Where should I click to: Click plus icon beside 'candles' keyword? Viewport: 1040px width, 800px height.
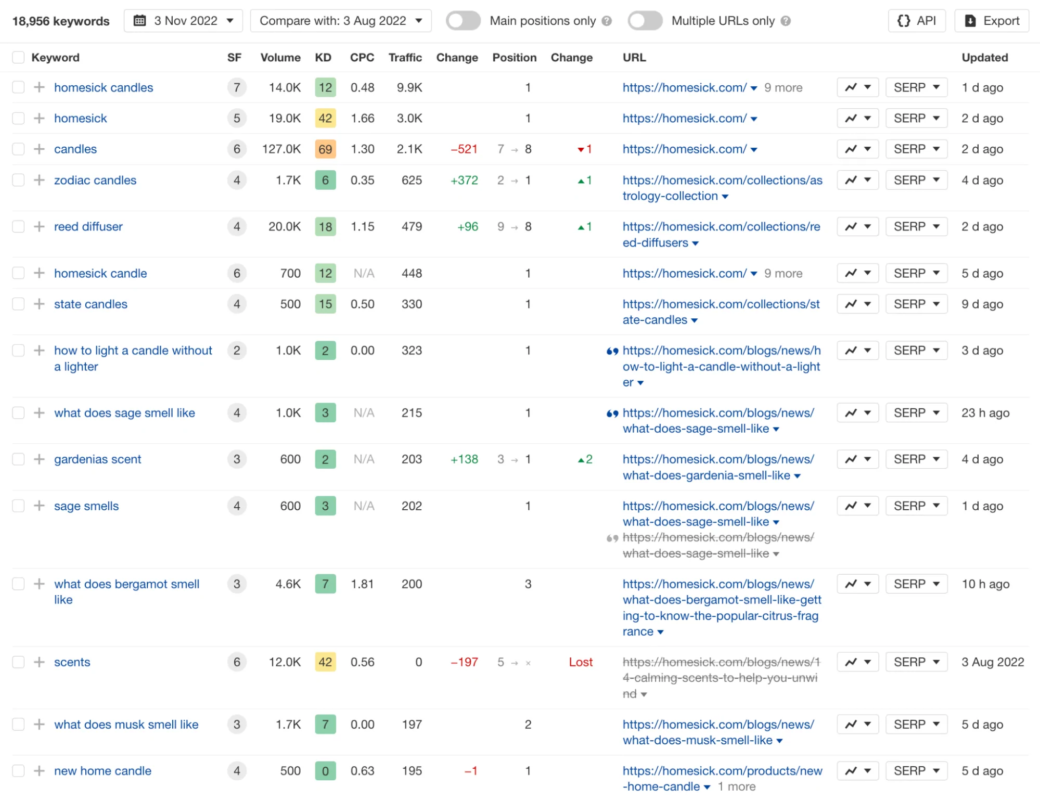39,149
